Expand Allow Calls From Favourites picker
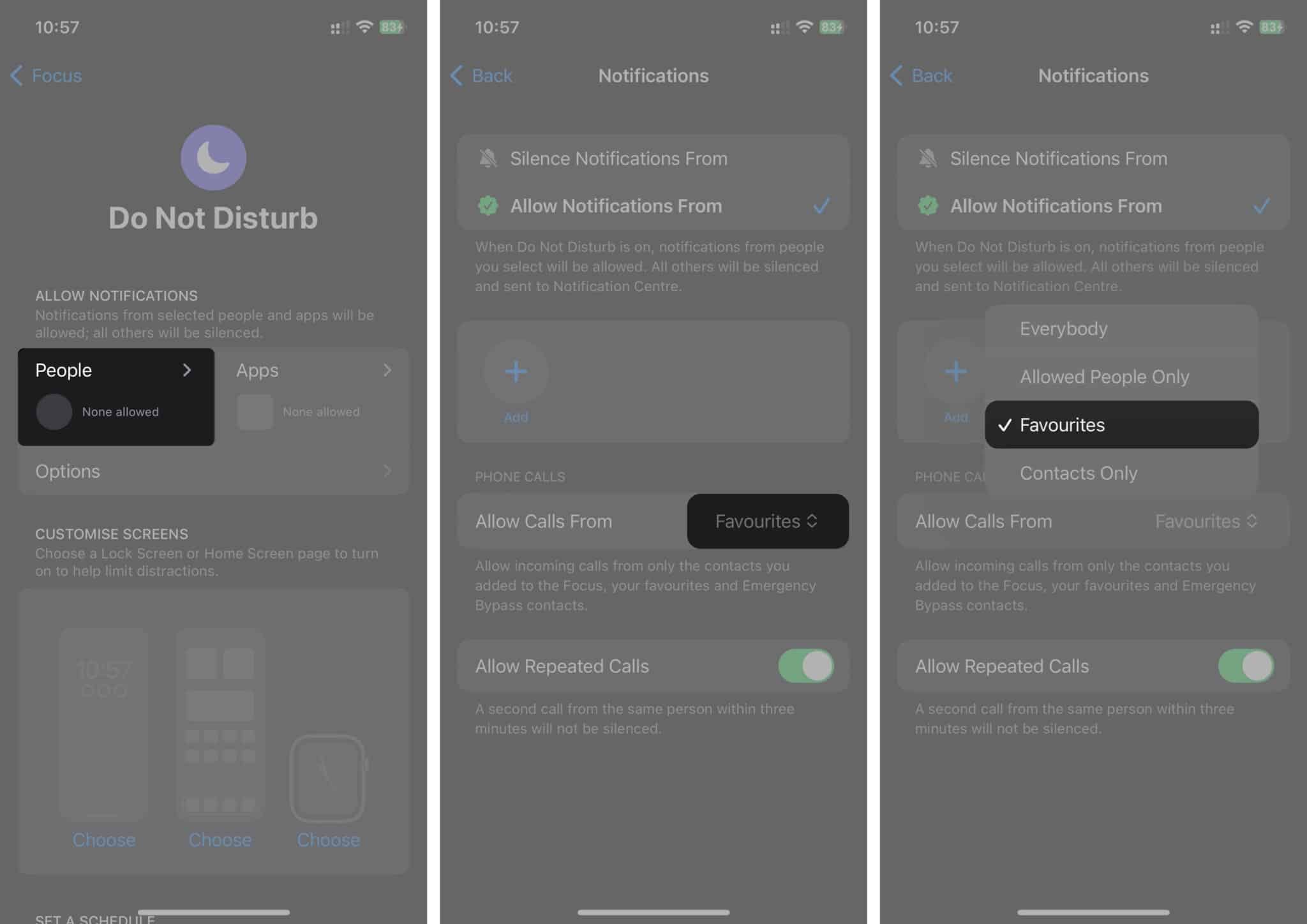The height and width of the screenshot is (924, 1307). click(766, 520)
